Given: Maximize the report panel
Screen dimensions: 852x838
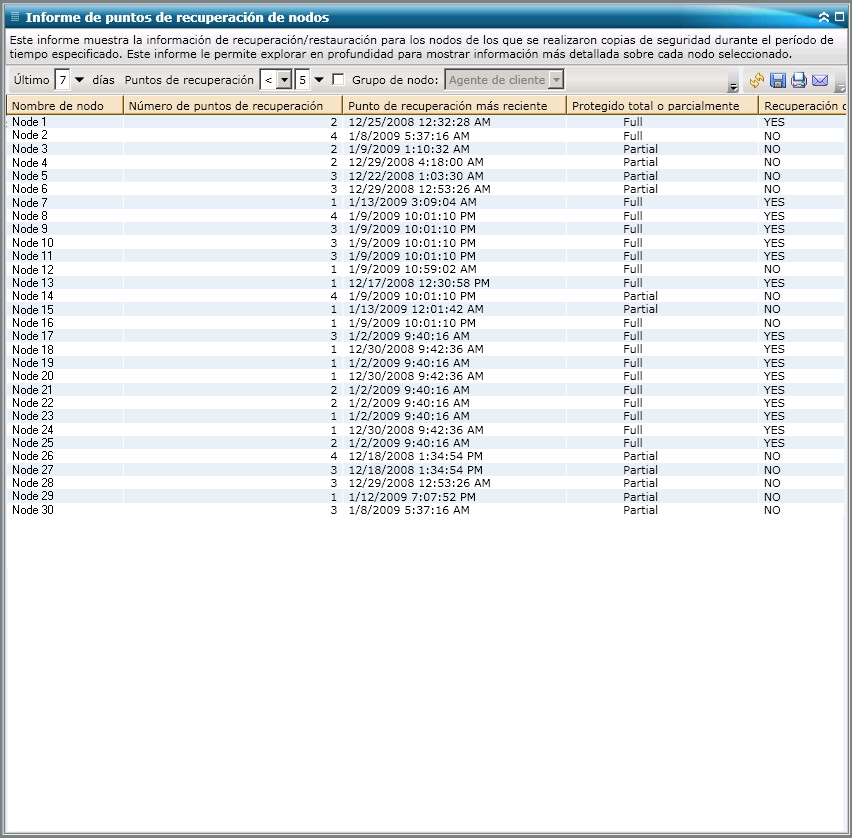Looking at the screenshot, I should coord(839,17).
